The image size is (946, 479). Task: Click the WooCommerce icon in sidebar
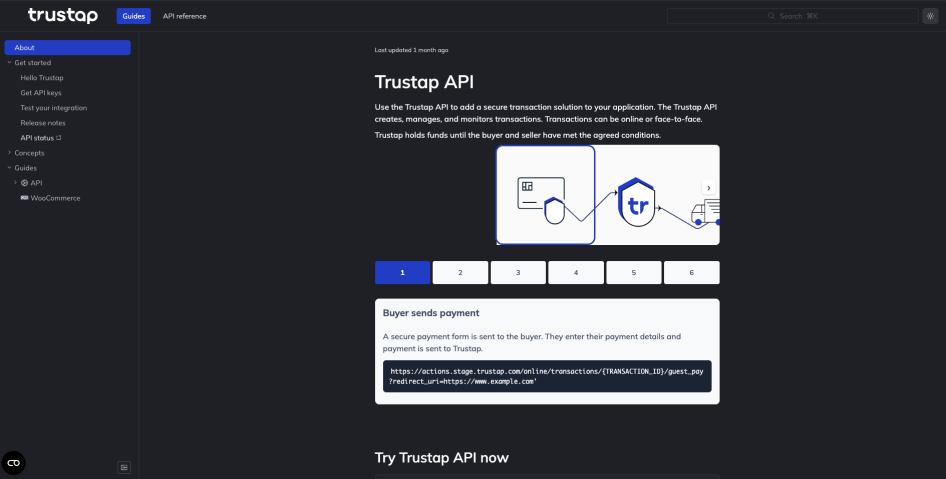coord(25,198)
